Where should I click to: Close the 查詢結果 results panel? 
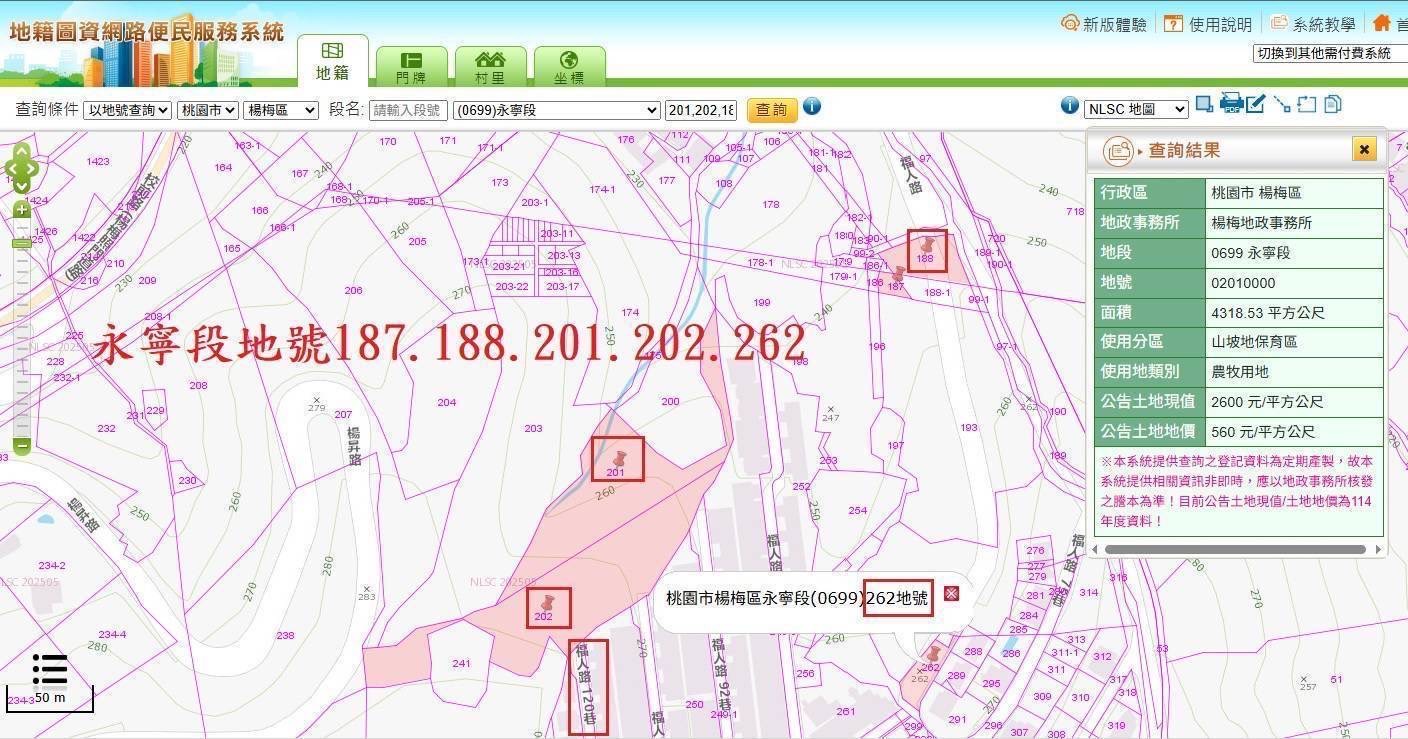[1365, 150]
